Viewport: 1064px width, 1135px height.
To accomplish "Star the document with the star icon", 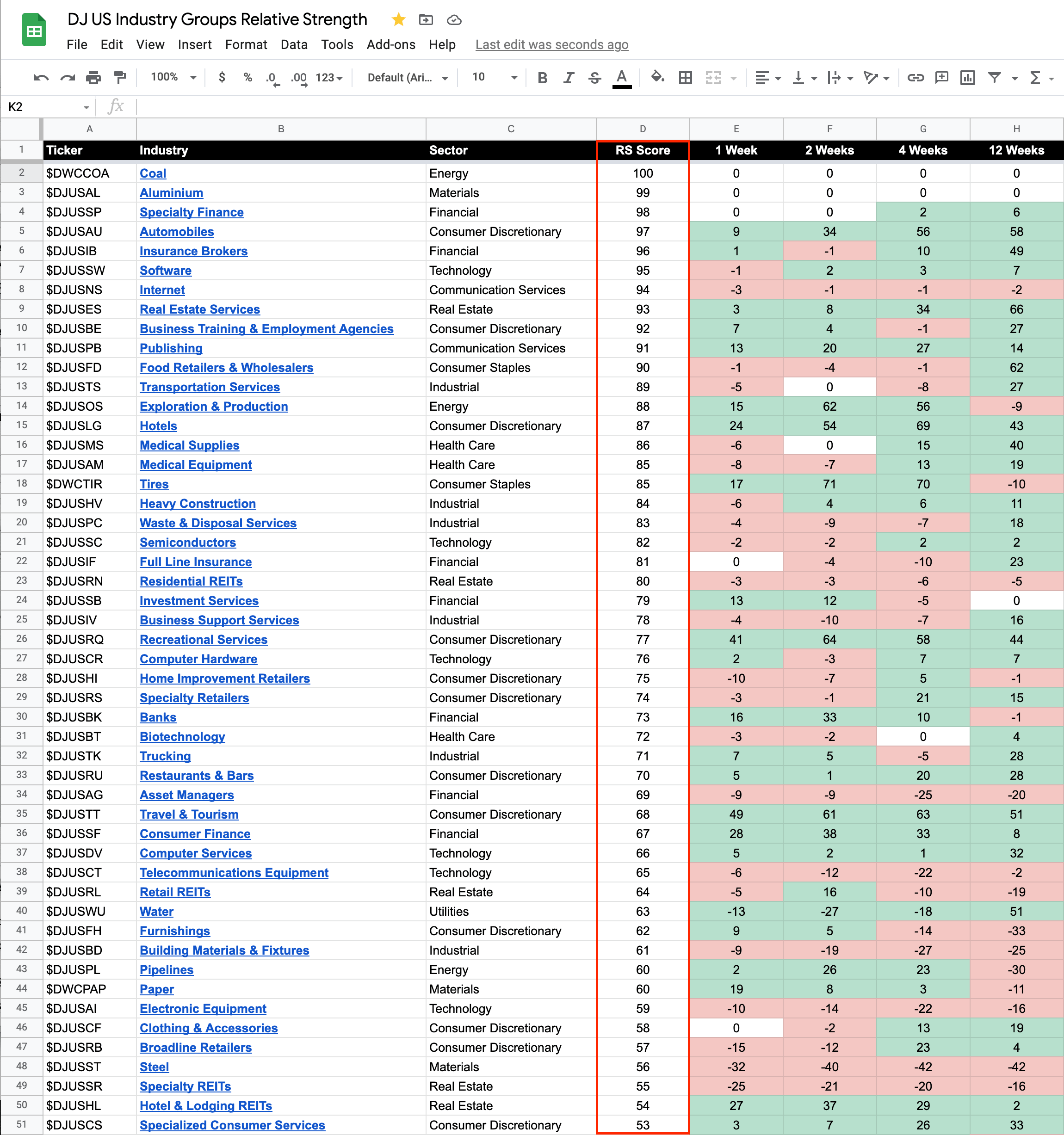I will point(399,20).
